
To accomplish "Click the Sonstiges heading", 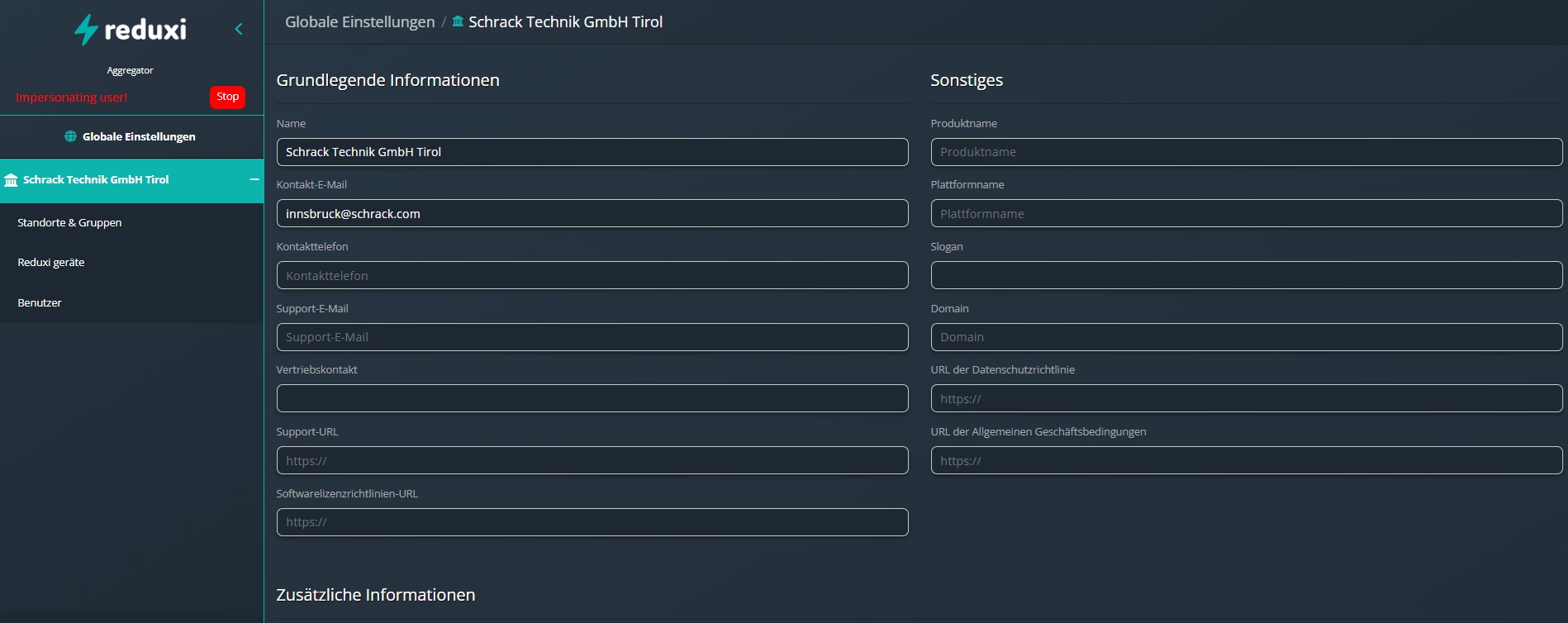I will click(967, 80).
